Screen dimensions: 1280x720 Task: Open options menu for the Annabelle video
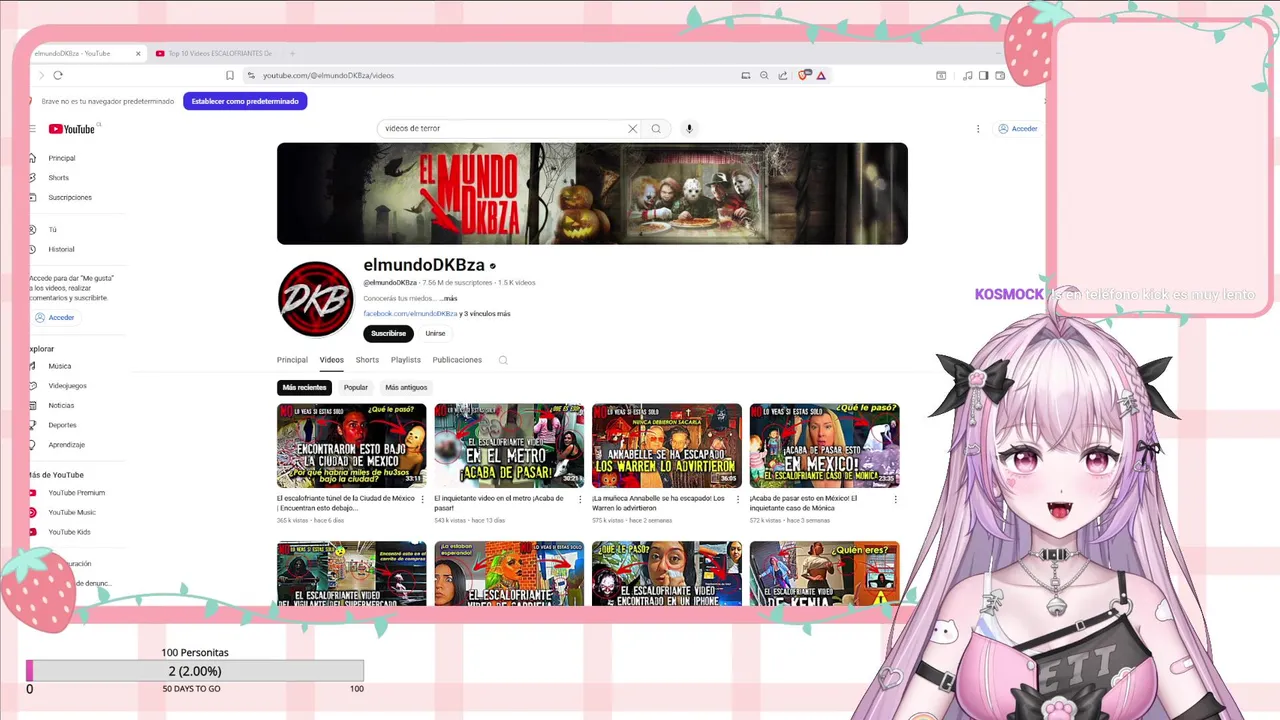coord(737,498)
